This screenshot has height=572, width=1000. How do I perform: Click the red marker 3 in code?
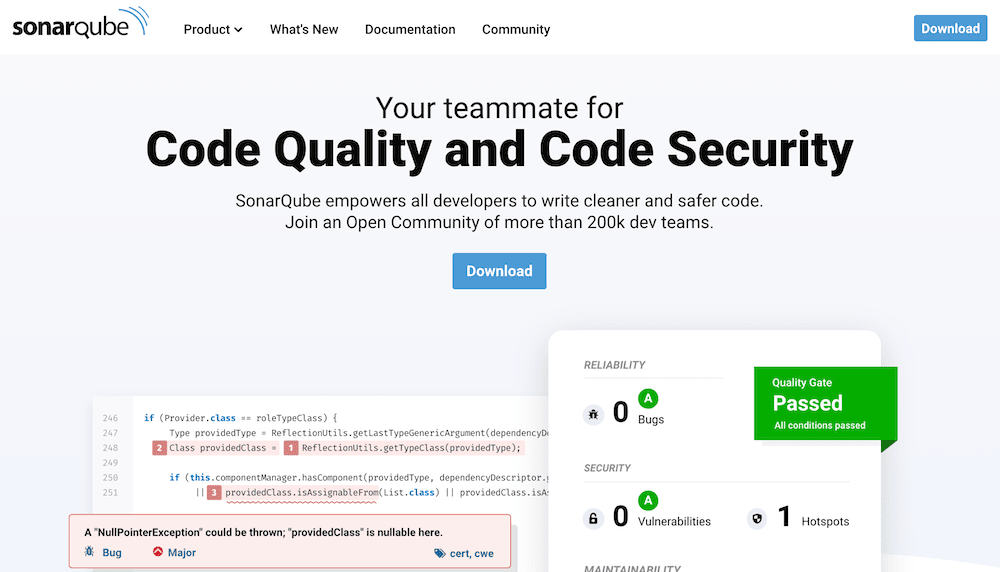click(214, 492)
